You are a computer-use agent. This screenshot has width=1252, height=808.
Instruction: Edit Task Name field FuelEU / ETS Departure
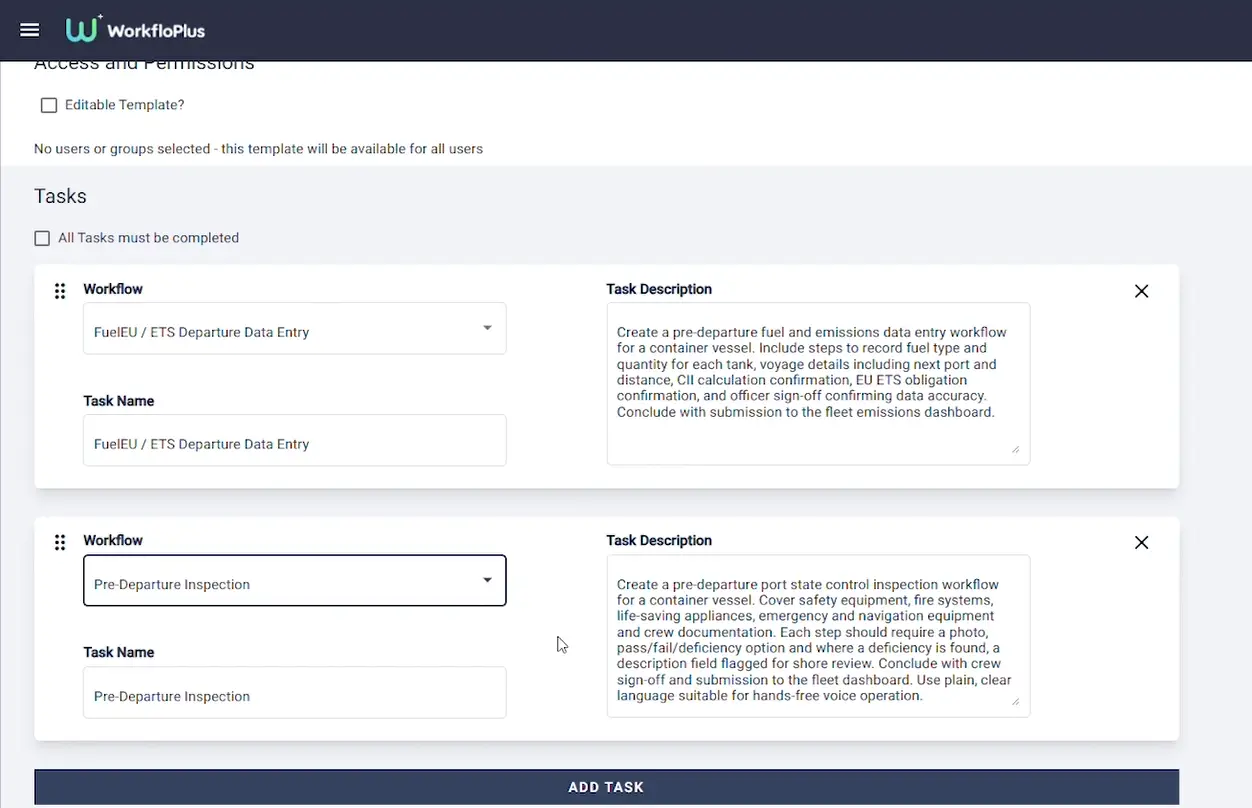click(295, 440)
